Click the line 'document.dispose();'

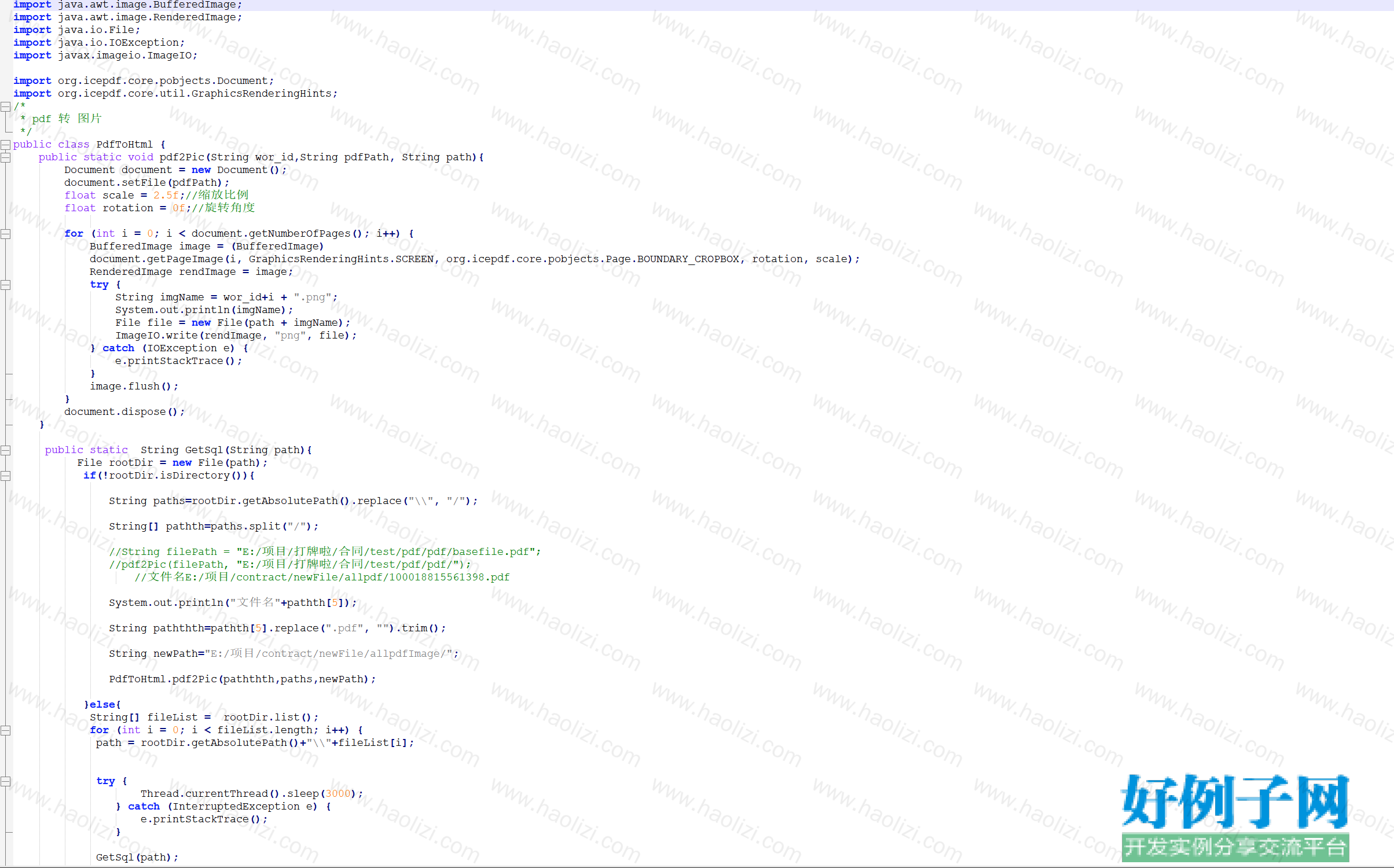124,412
